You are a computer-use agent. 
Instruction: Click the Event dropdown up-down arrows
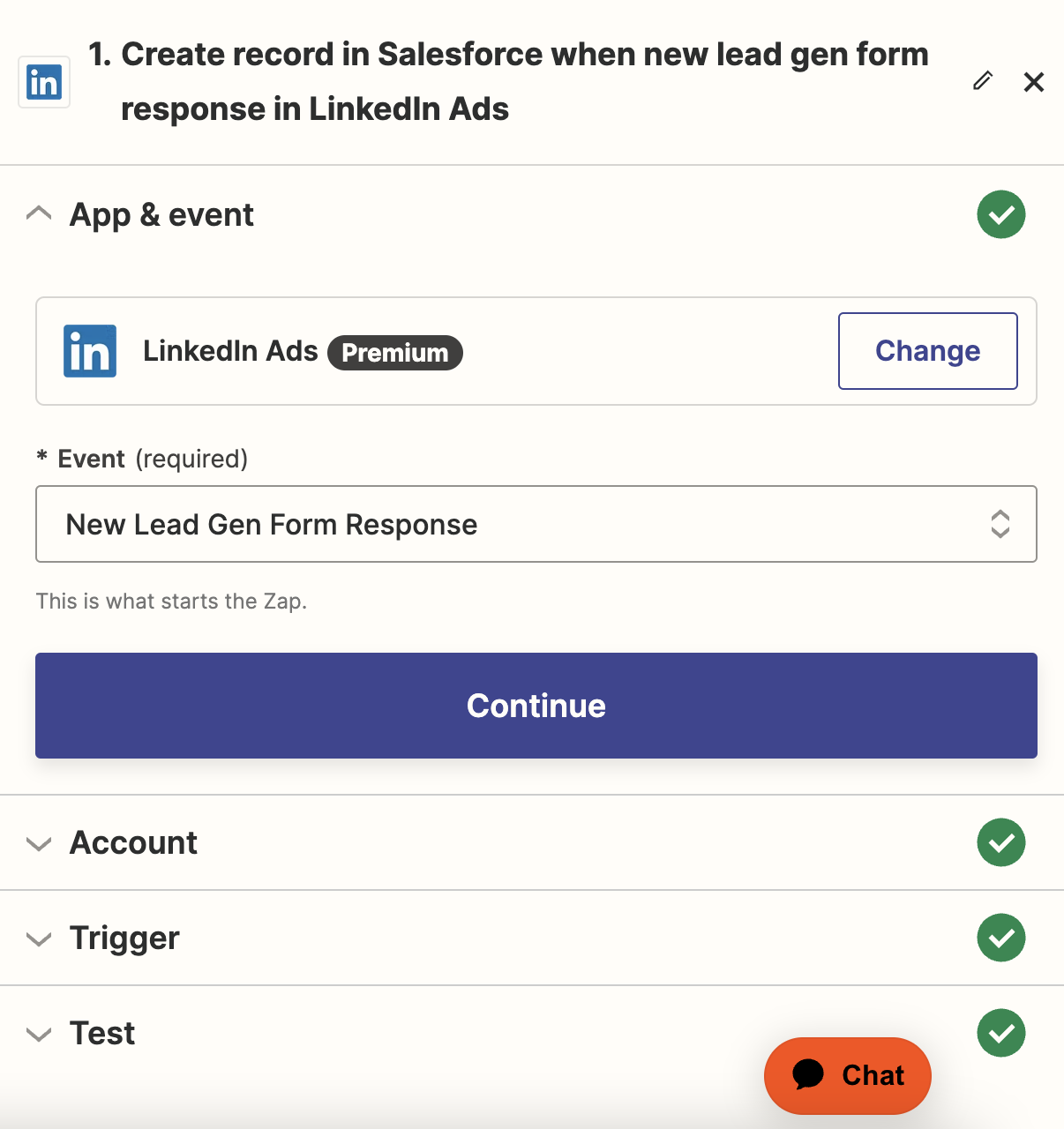coord(1000,524)
